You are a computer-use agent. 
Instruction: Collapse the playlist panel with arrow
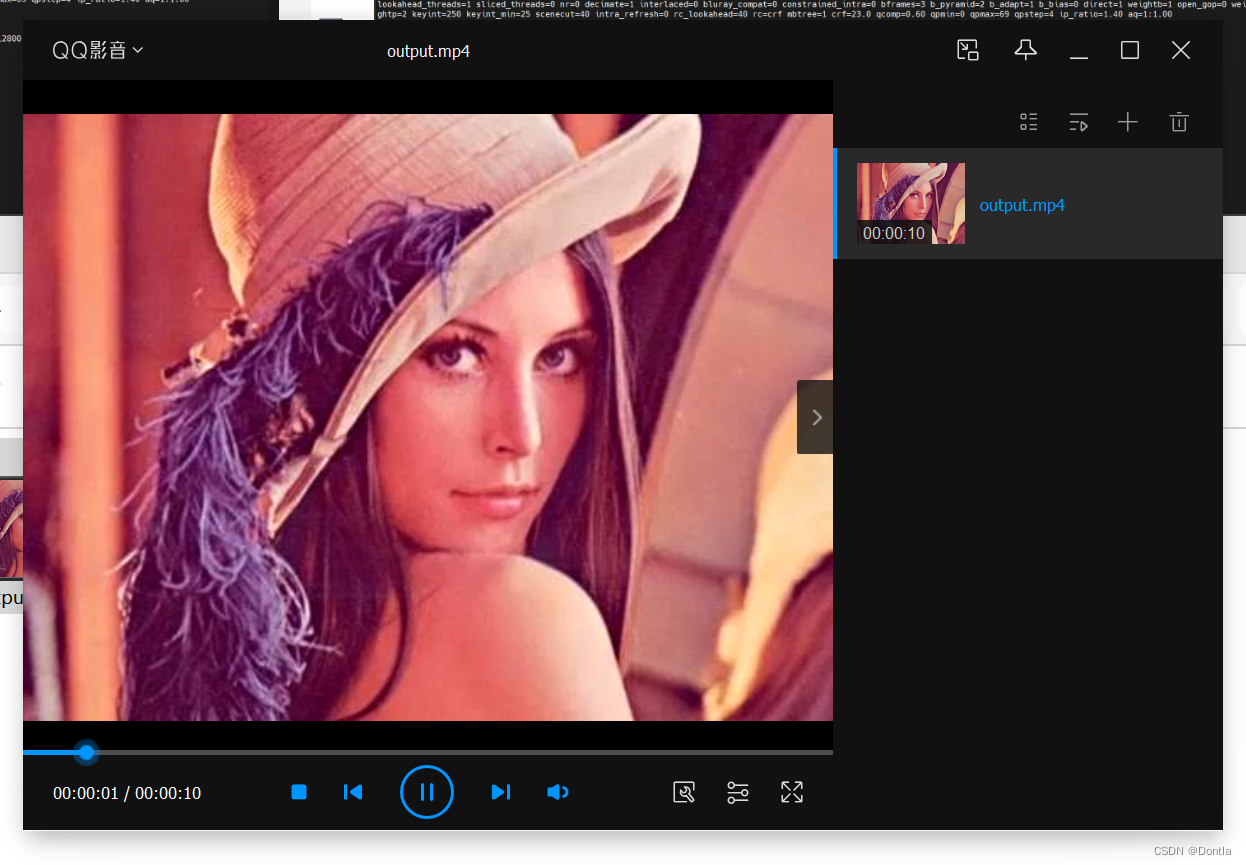pyautogui.click(x=816, y=417)
